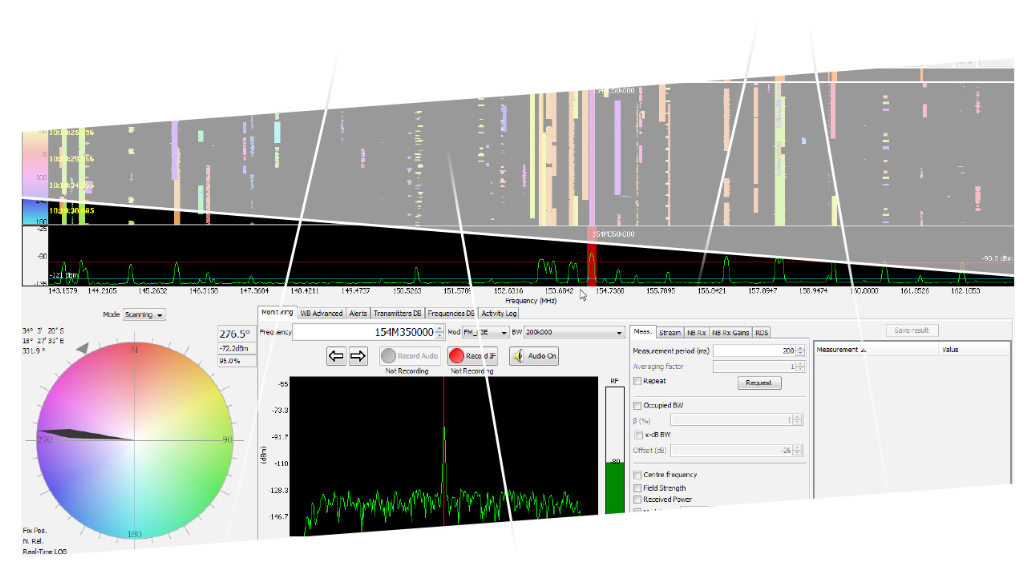Viewport: 1024px width, 576px height.
Task: Open the Transmitters DB tab
Action: pyautogui.click(x=398, y=313)
